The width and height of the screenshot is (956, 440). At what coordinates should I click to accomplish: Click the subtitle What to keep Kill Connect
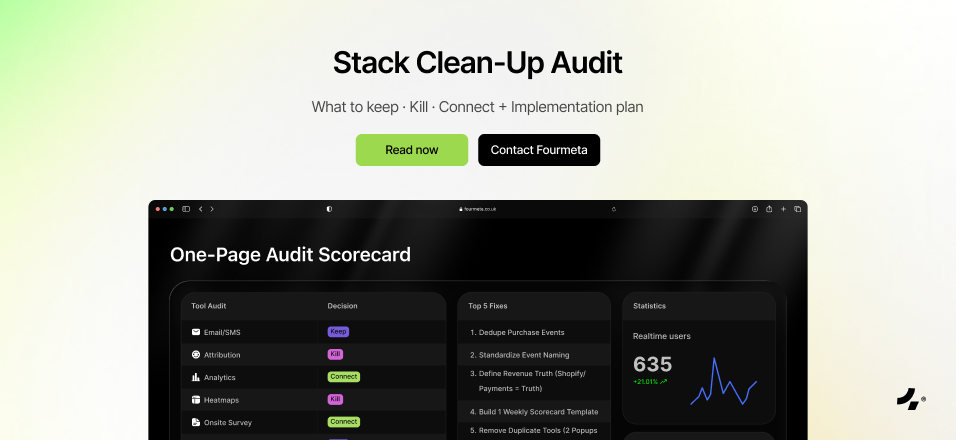477,107
